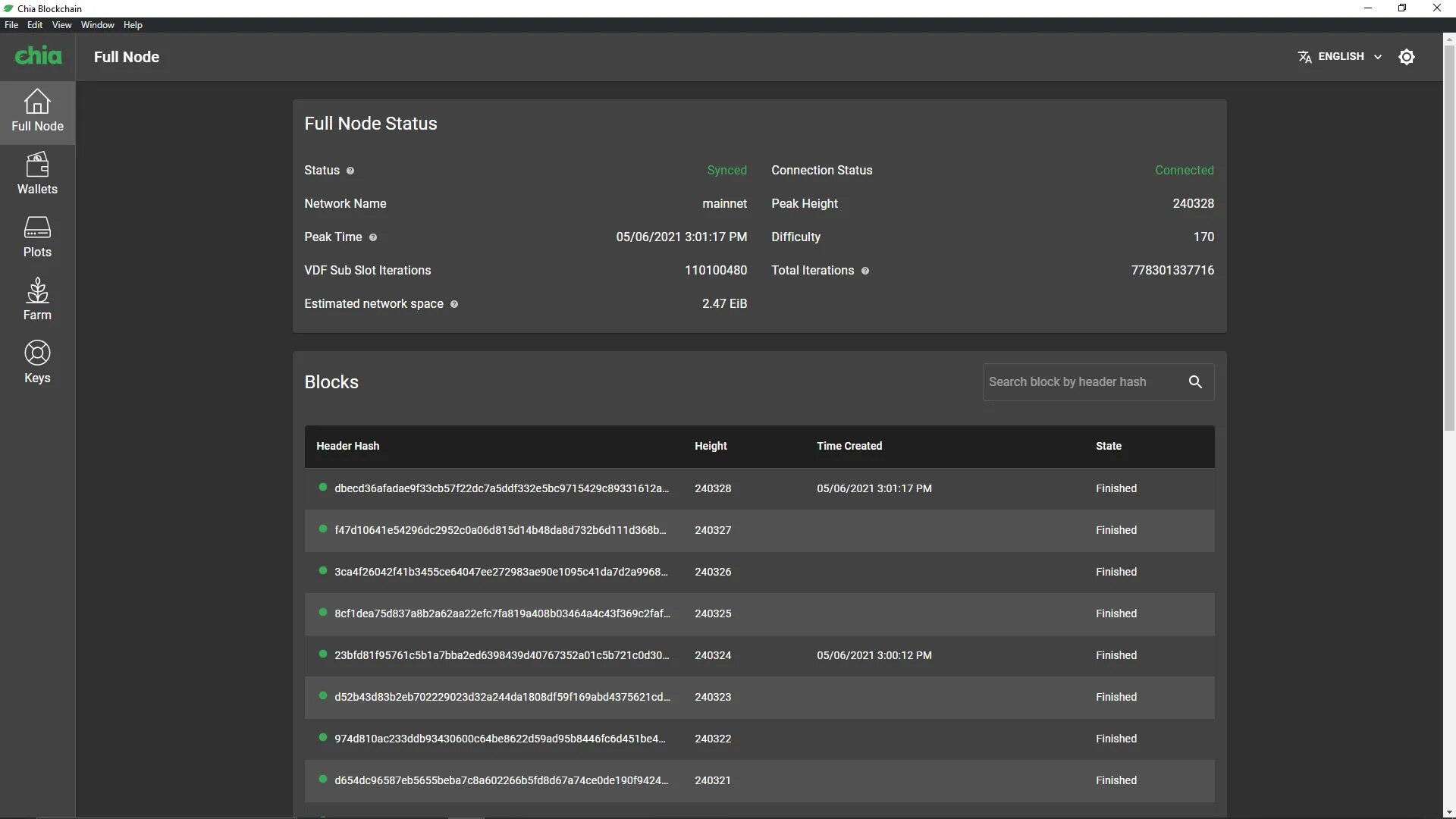Click the Total Iterations help icon
This screenshot has height=819, width=1456.
click(865, 271)
